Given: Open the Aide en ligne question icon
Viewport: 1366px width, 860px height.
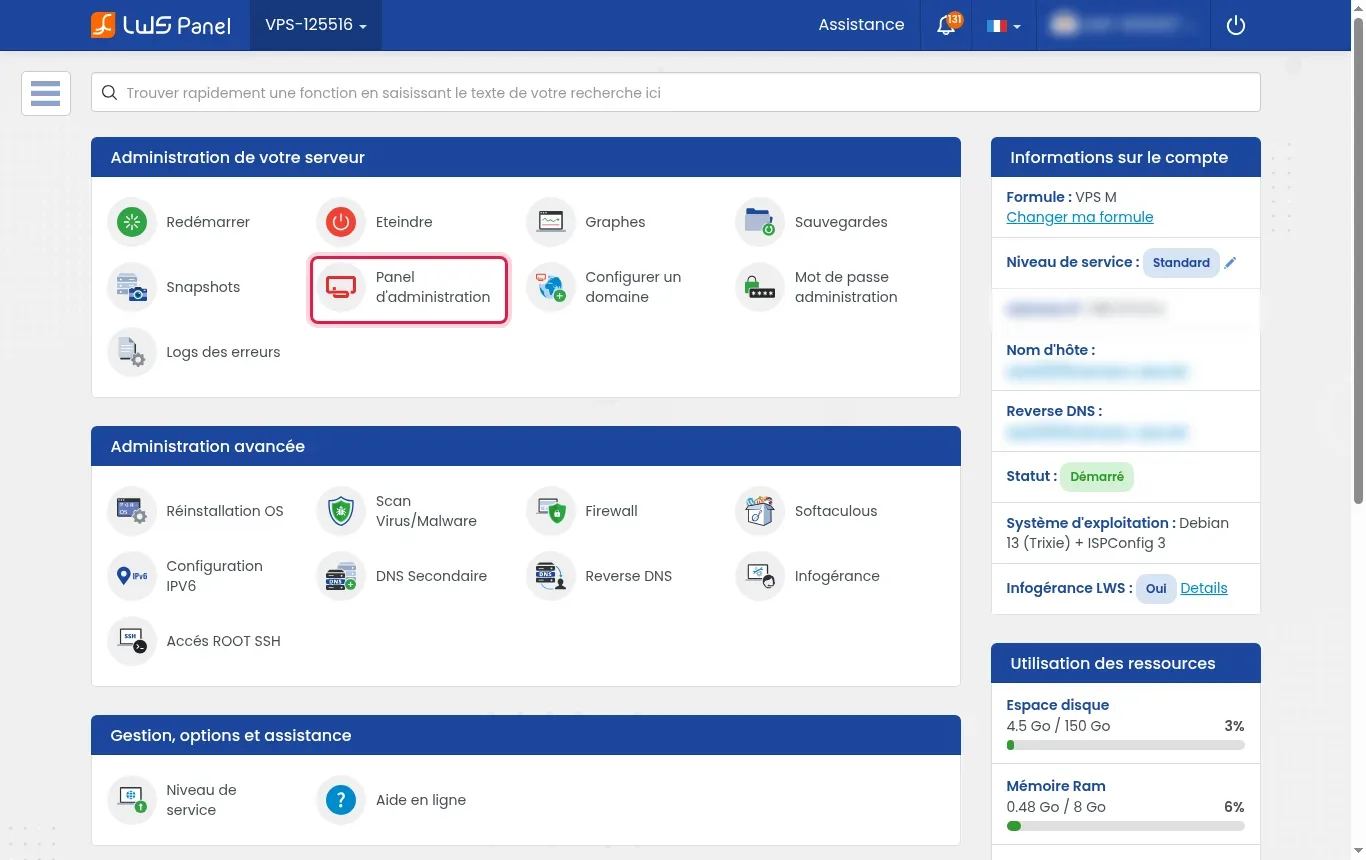Looking at the screenshot, I should click(x=341, y=800).
